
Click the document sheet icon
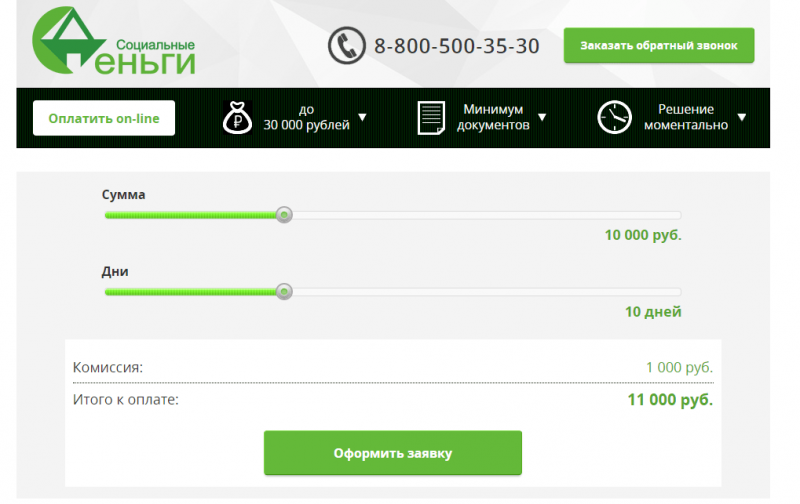[x=431, y=118]
